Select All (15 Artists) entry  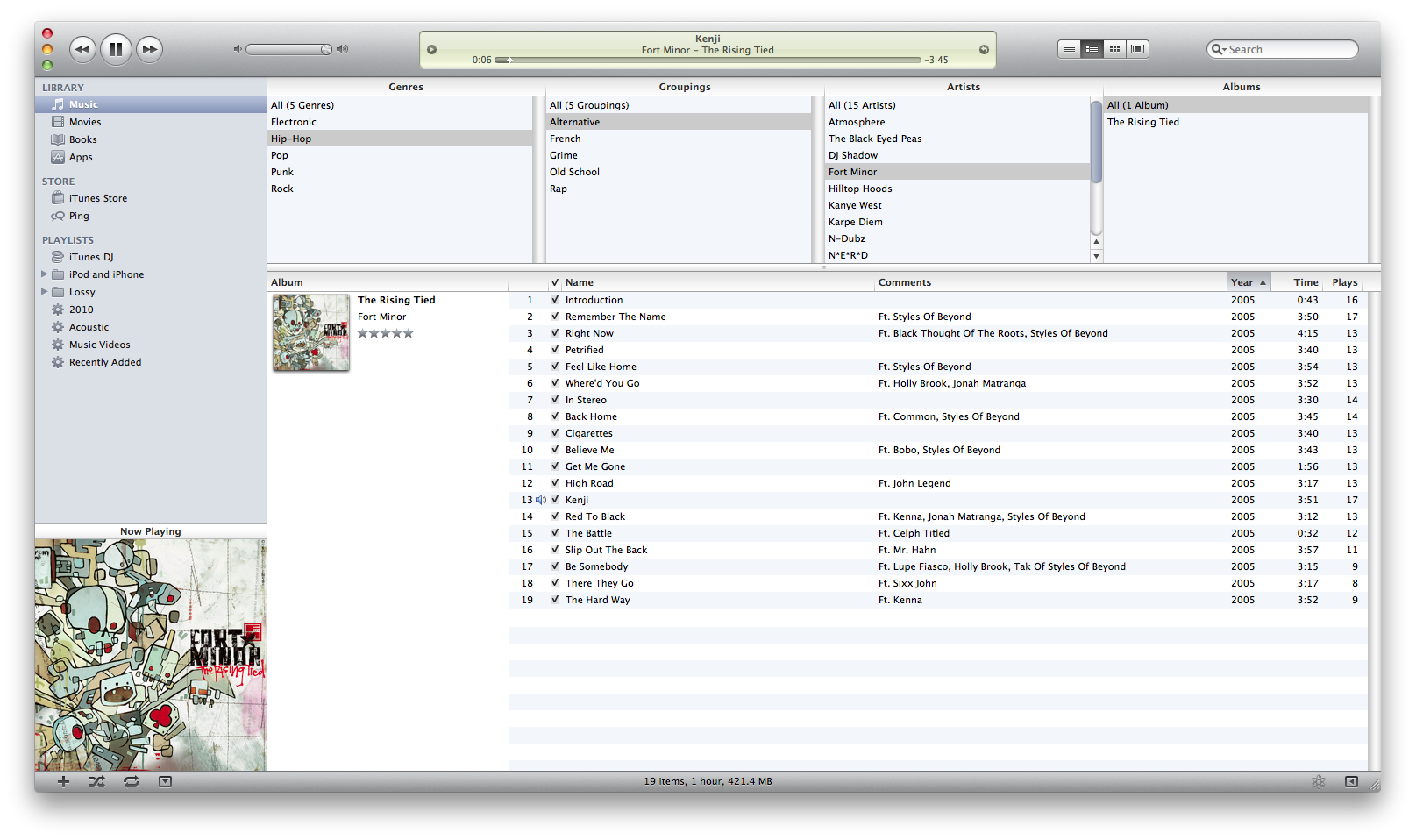pyautogui.click(x=957, y=105)
